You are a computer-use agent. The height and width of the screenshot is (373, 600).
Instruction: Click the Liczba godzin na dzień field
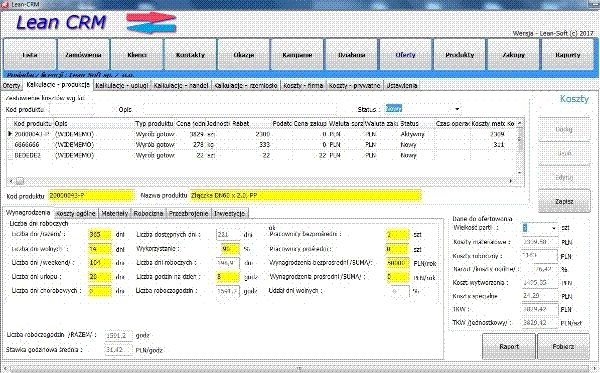228,277
